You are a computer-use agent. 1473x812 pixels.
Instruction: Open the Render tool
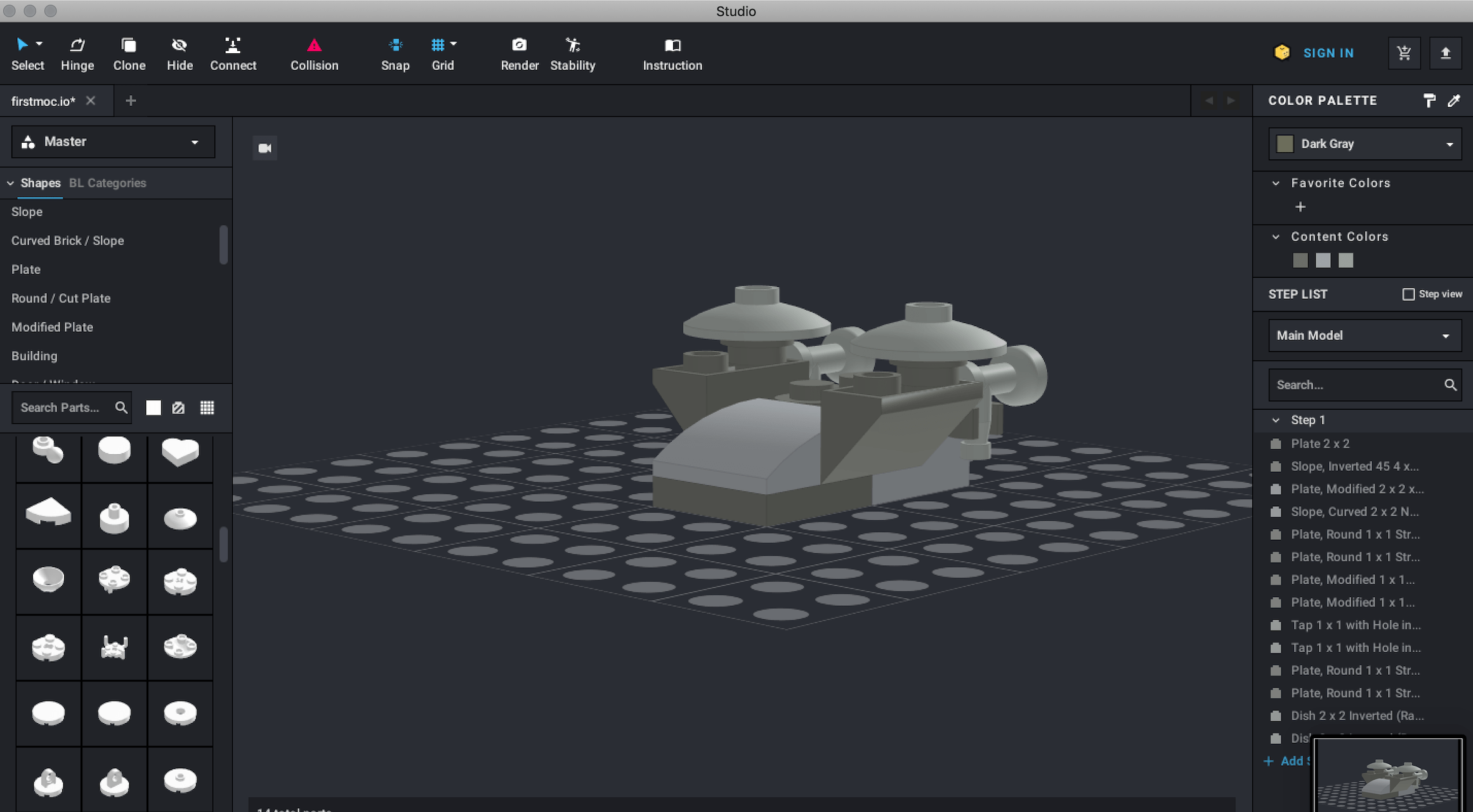point(519,53)
